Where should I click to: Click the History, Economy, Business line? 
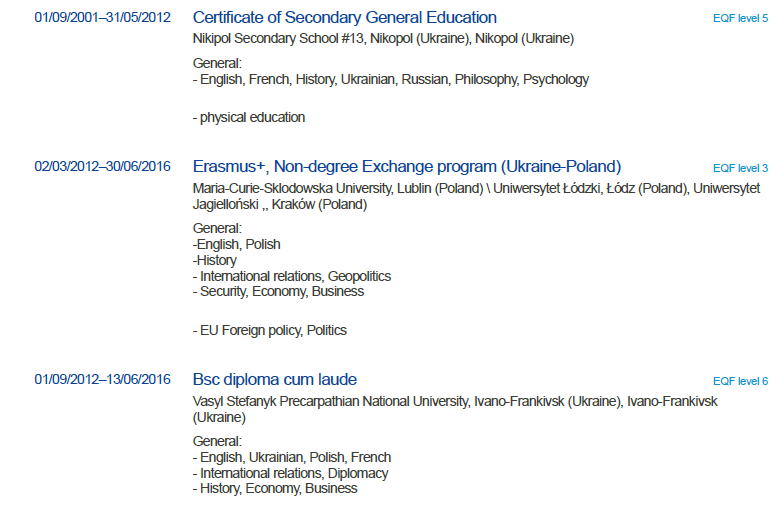tap(275, 489)
